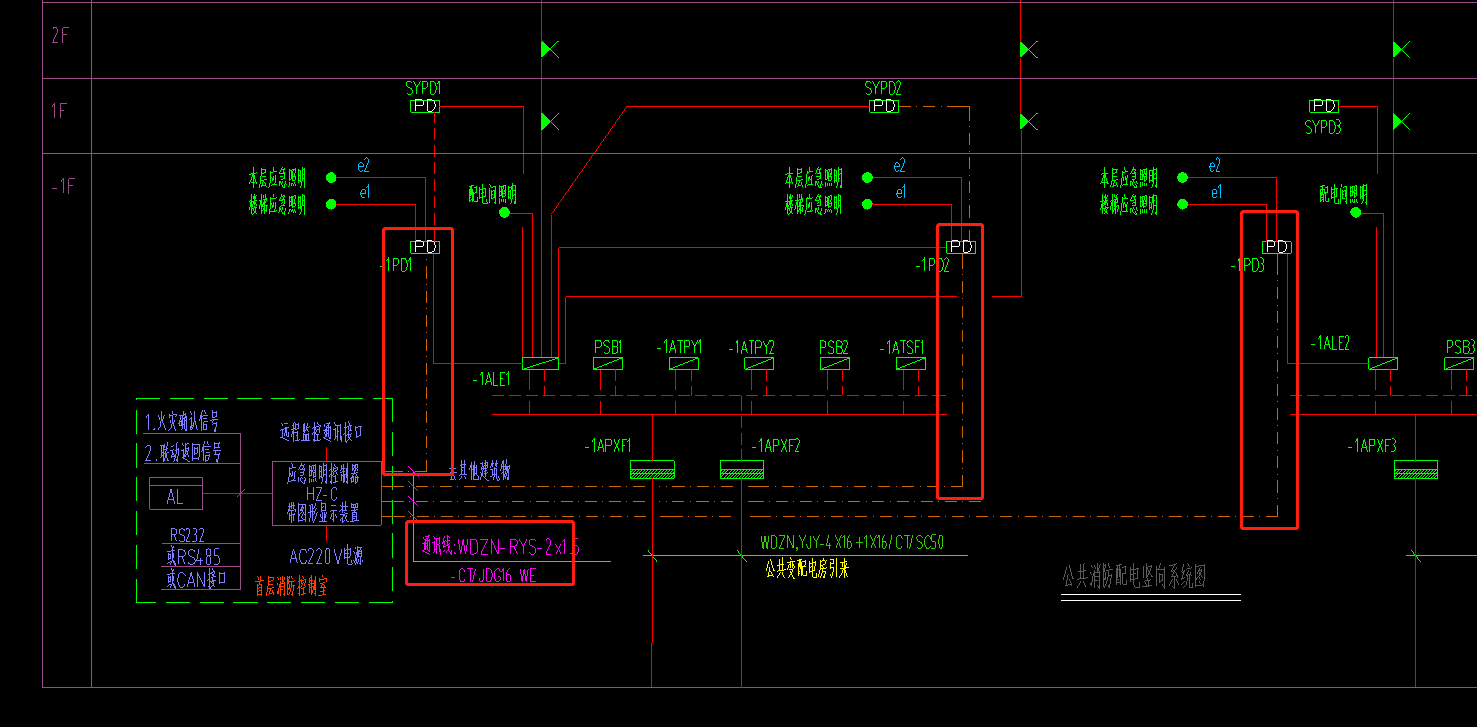Select the SYPD3 label

(1323, 128)
